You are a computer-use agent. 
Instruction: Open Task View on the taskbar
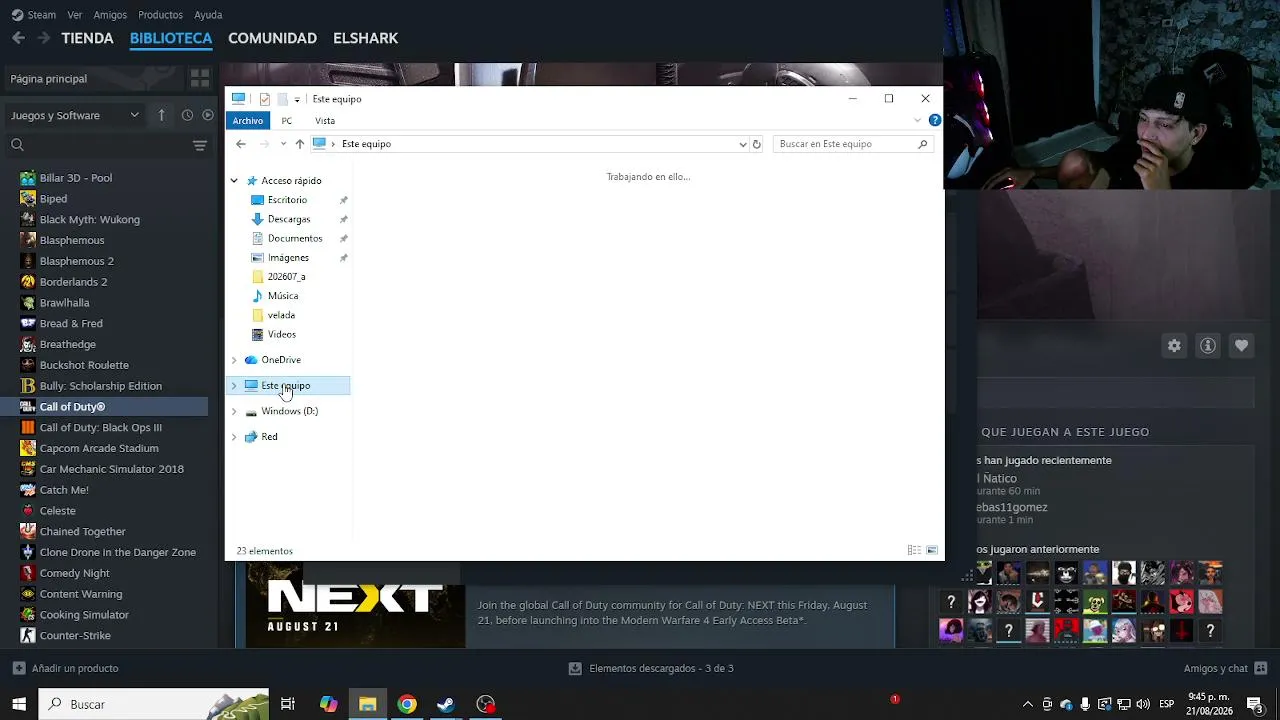pos(288,704)
